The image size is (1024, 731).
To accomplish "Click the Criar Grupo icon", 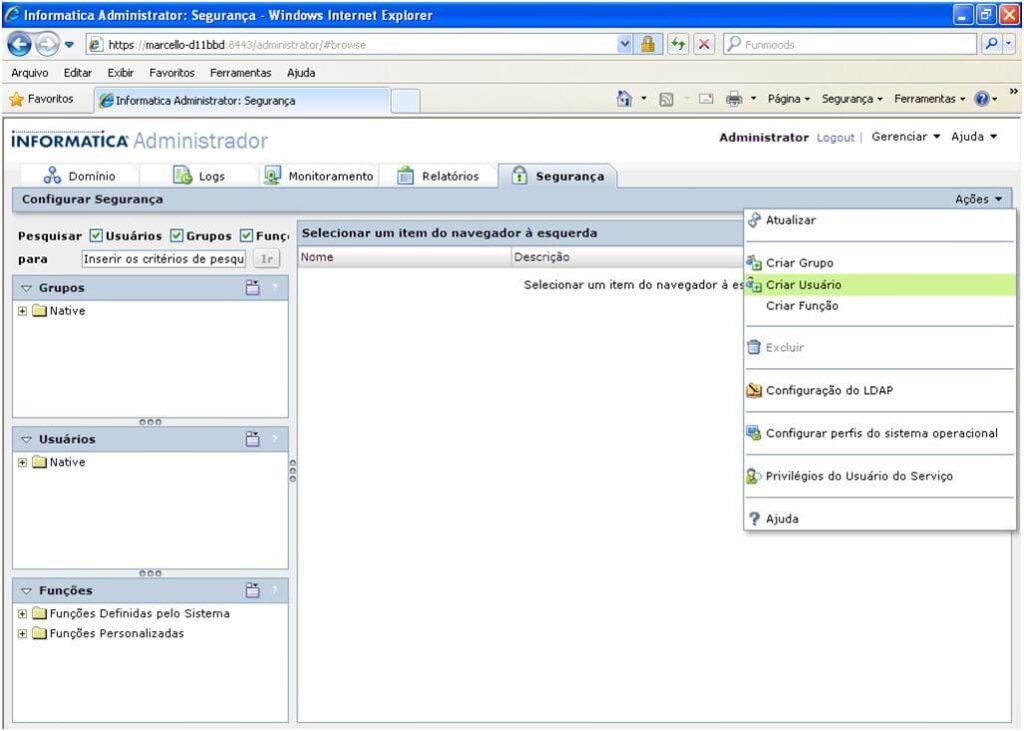I will 754,263.
